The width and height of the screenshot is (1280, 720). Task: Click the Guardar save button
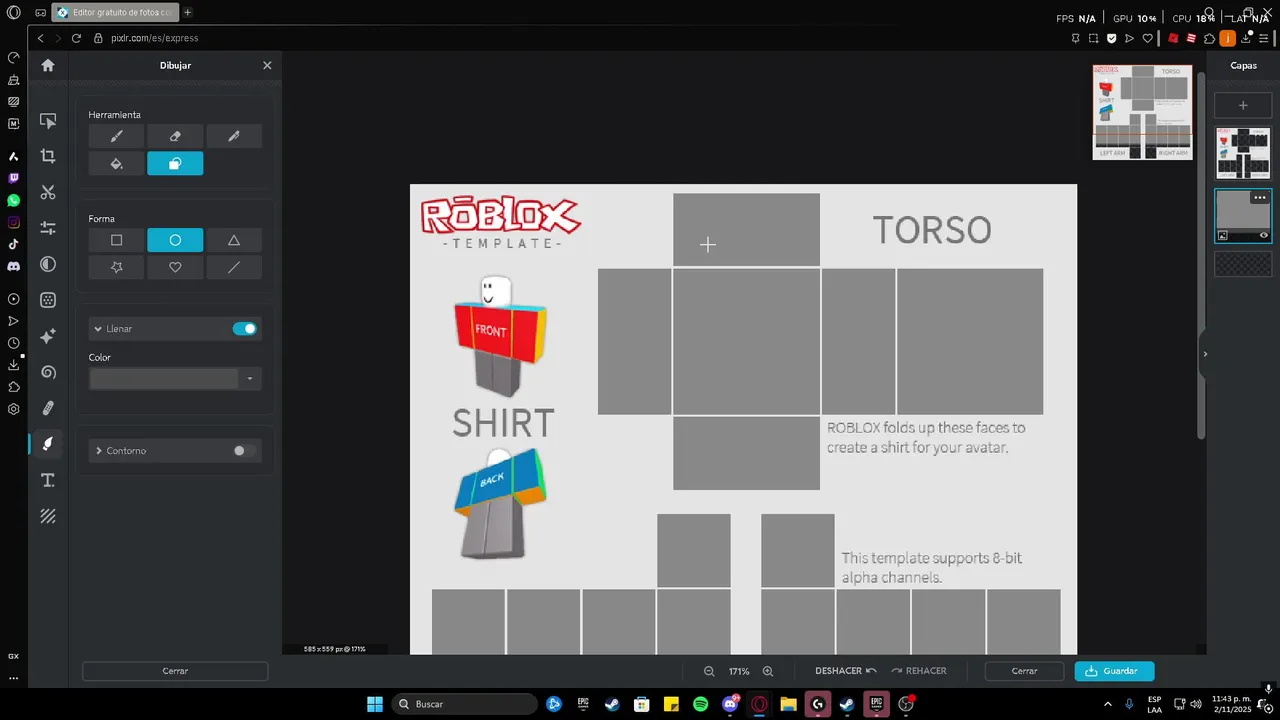pyautogui.click(x=1114, y=671)
